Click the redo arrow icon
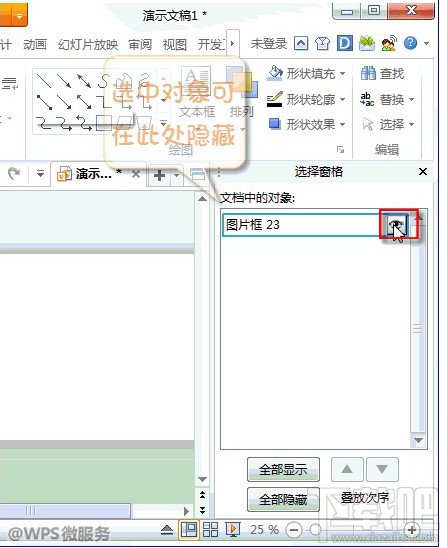Screen dimensions: 447x548 (14, 173)
